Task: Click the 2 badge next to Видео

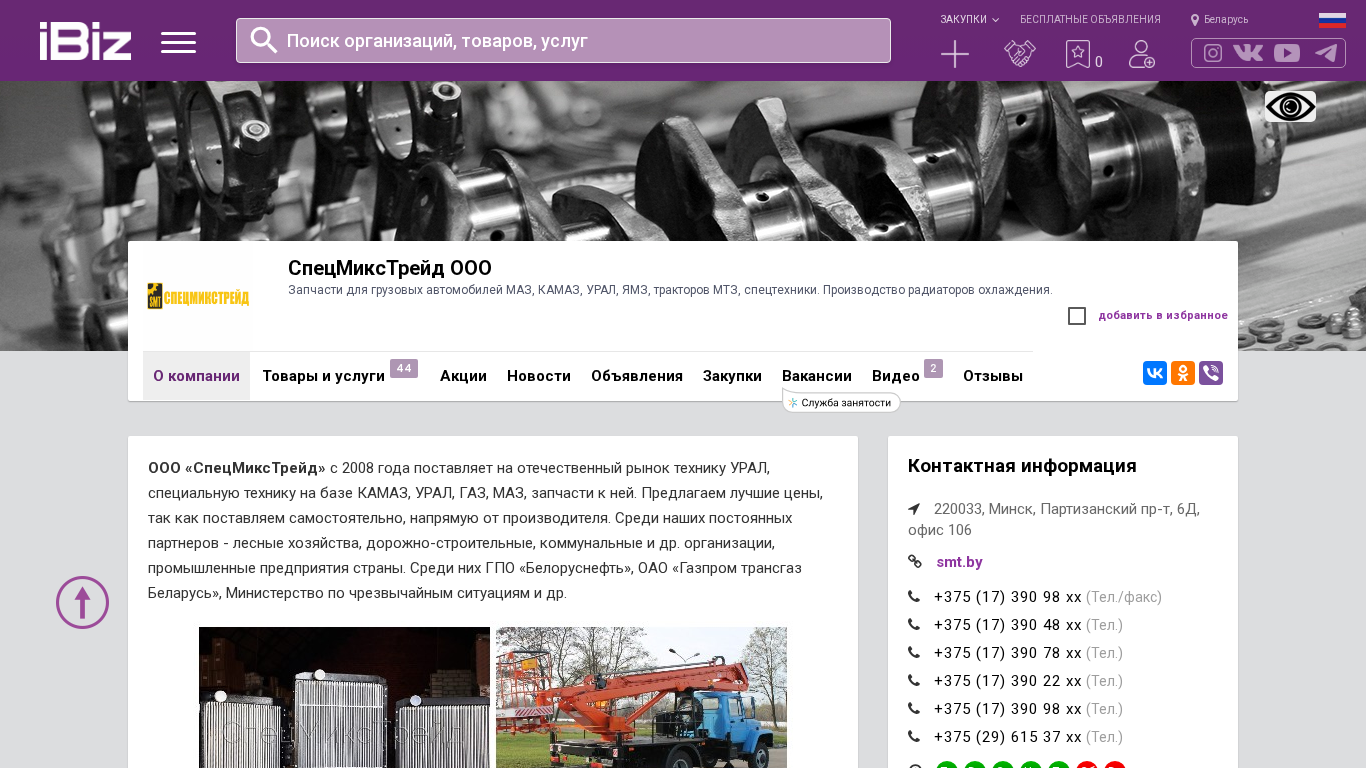Action: (934, 368)
